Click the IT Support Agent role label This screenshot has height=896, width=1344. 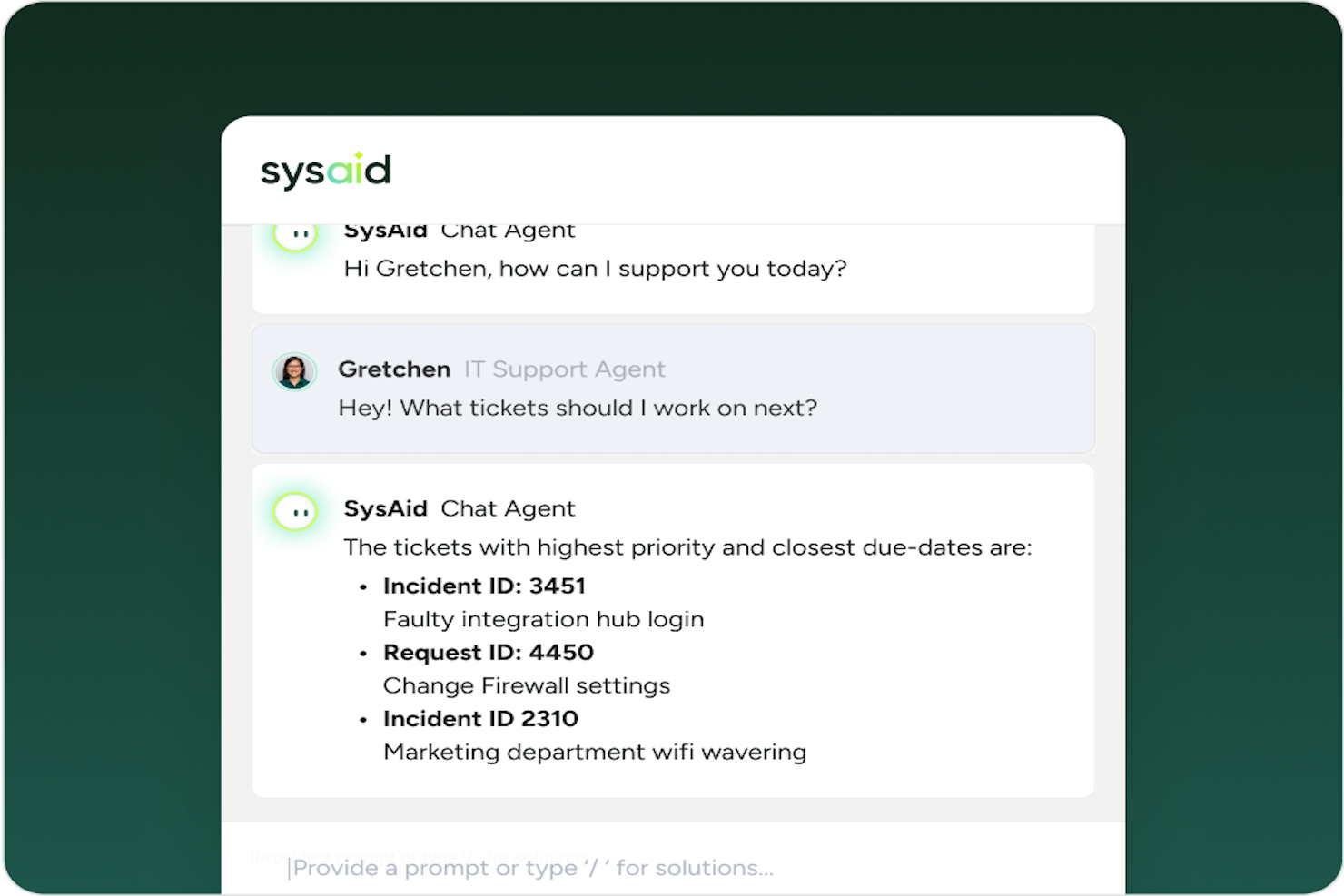click(x=563, y=369)
